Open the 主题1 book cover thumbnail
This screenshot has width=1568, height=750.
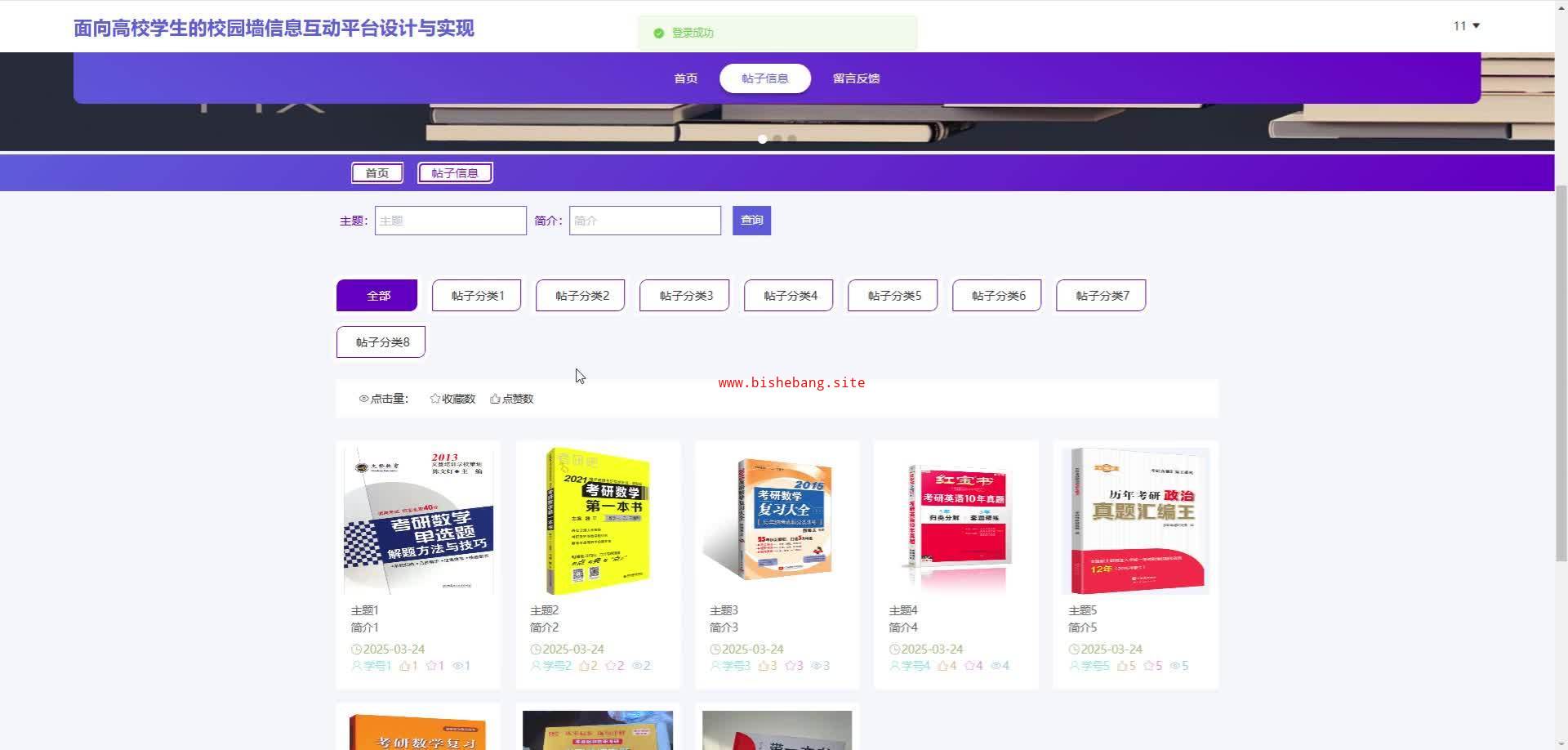pos(418,520)
